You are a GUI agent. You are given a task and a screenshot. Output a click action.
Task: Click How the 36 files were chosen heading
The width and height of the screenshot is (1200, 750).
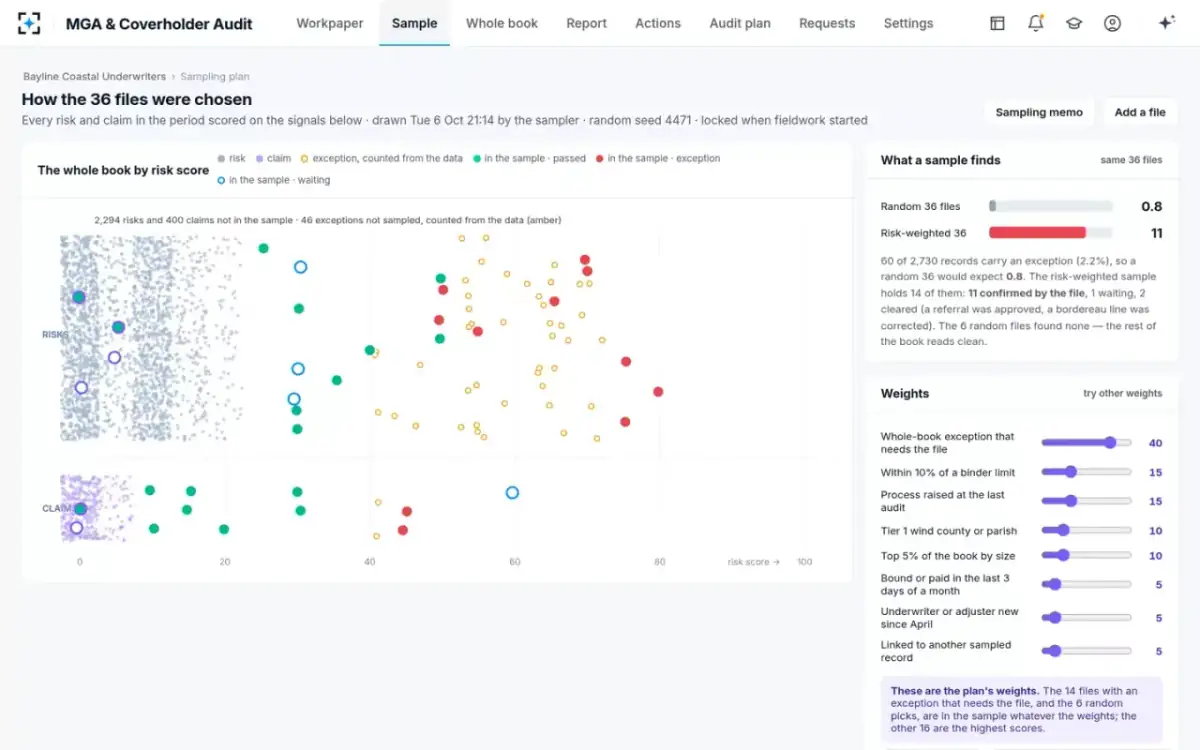coord(137,99)
